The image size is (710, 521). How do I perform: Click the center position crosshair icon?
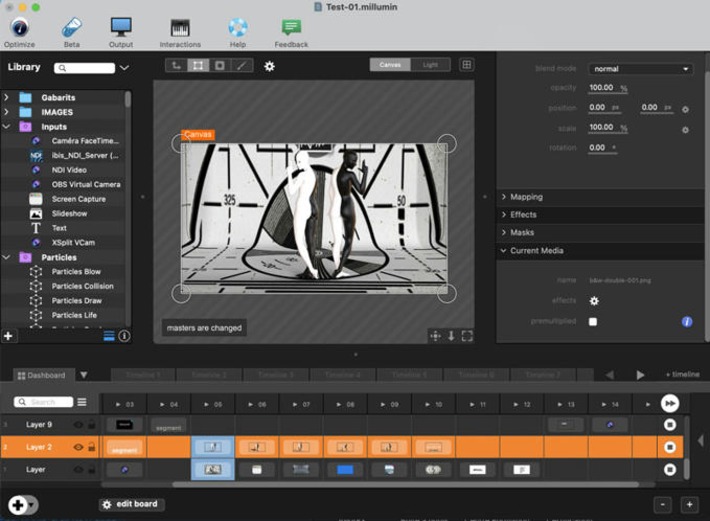point(435,336)
